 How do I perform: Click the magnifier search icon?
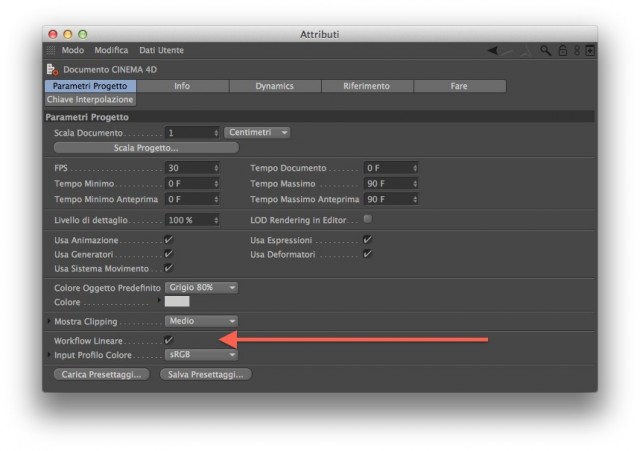[x=547, y=51]
